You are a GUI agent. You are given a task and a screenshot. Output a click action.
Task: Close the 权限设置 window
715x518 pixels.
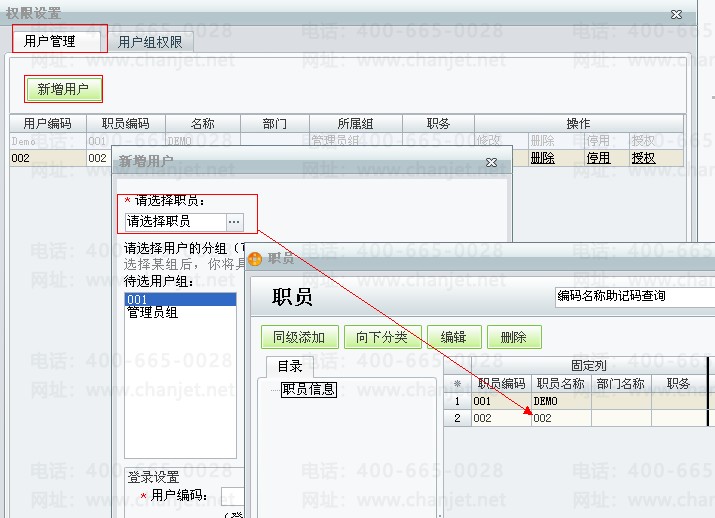tap(677, 14)
